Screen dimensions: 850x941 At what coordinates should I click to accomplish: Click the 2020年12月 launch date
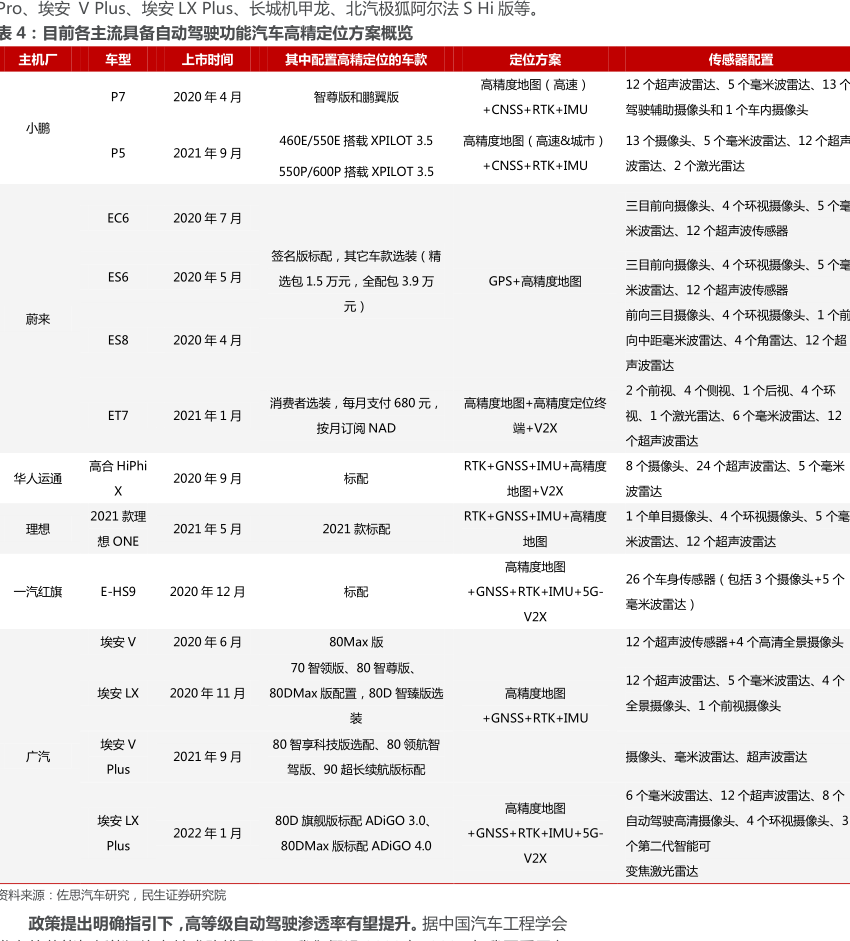point(207,592)
